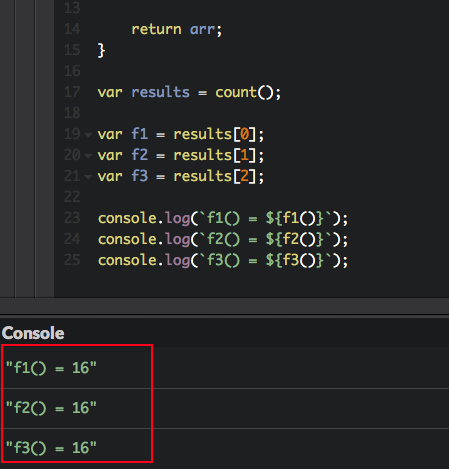Click line number 17 in the gutter
Screen dimensions: 449x469
pyautogui.click(x=72, y=92)
